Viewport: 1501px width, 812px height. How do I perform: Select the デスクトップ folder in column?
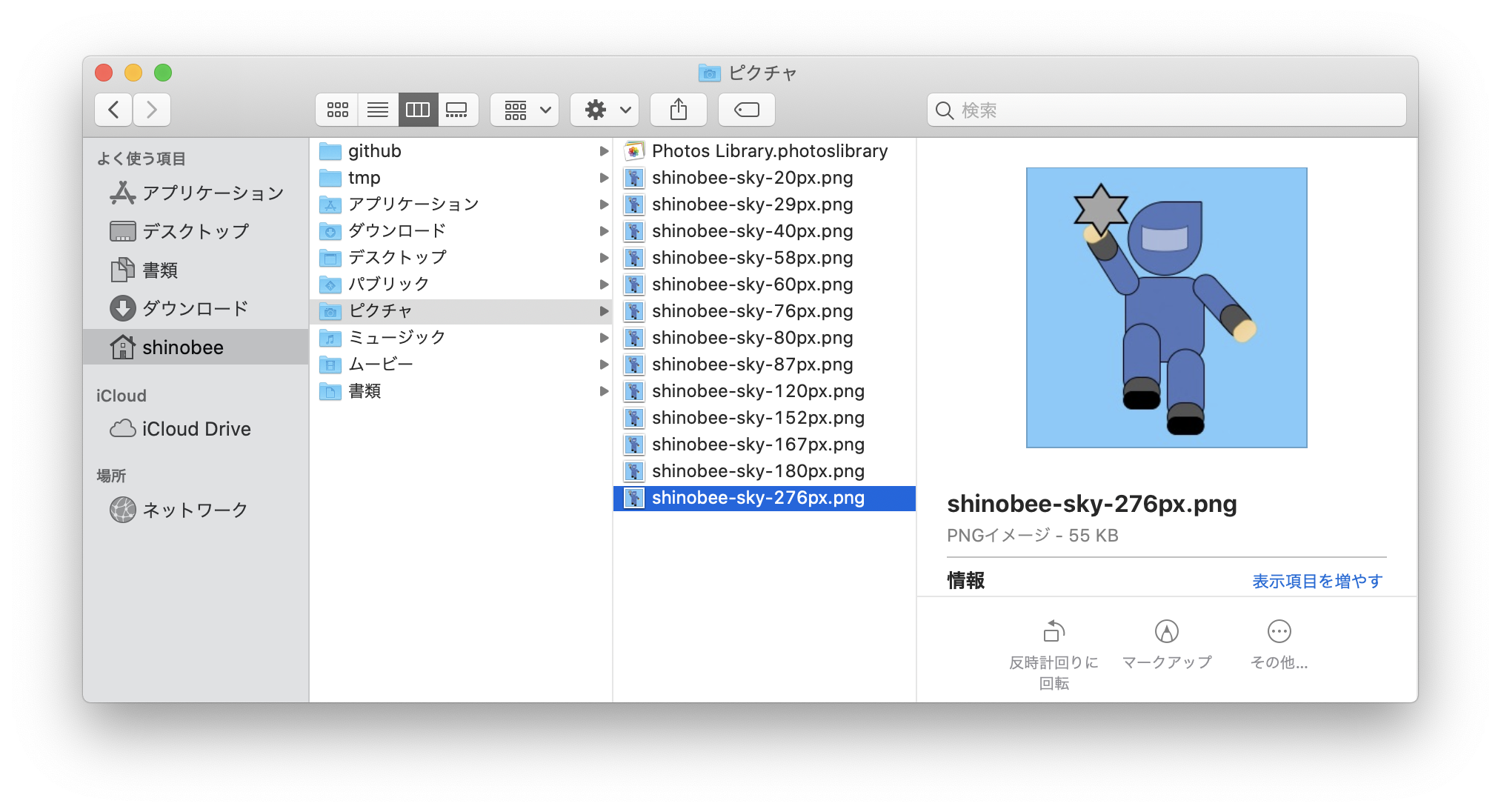(x=461, y=258)
